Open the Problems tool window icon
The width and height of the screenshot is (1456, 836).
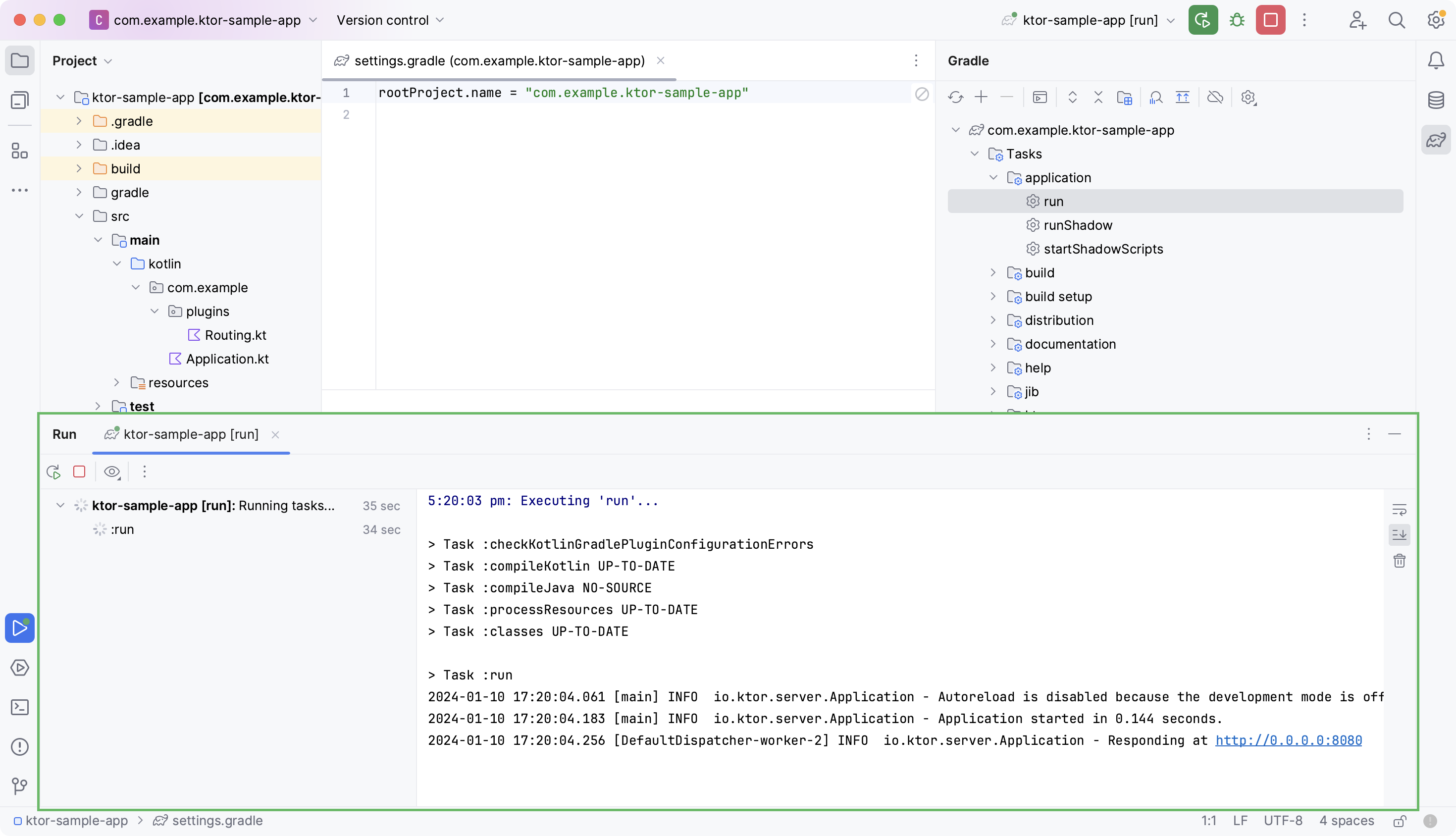[x=19, y=746]
